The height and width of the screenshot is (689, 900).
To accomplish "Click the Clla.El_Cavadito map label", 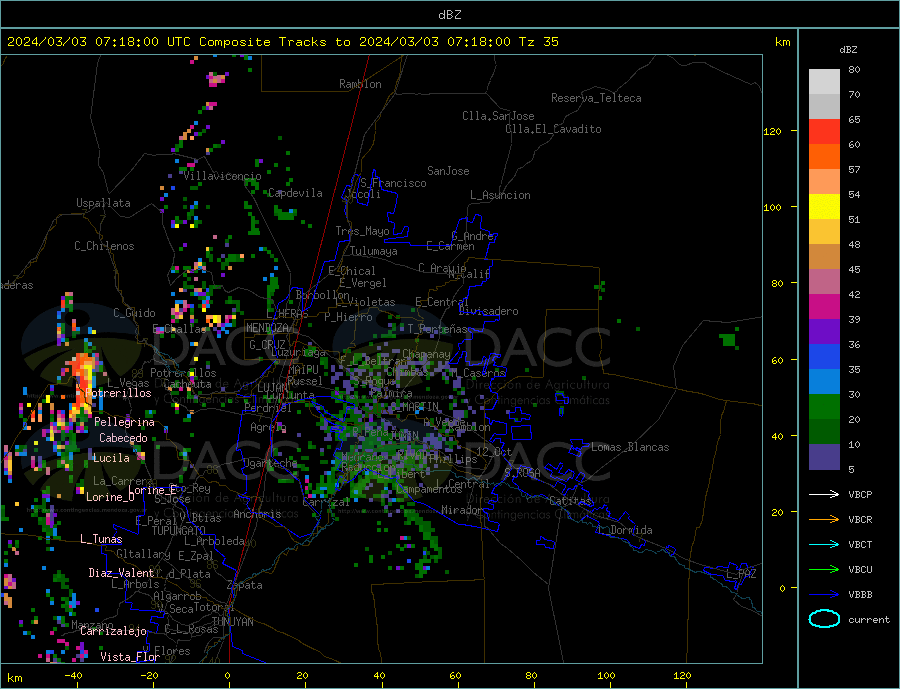I will point(553,129).
